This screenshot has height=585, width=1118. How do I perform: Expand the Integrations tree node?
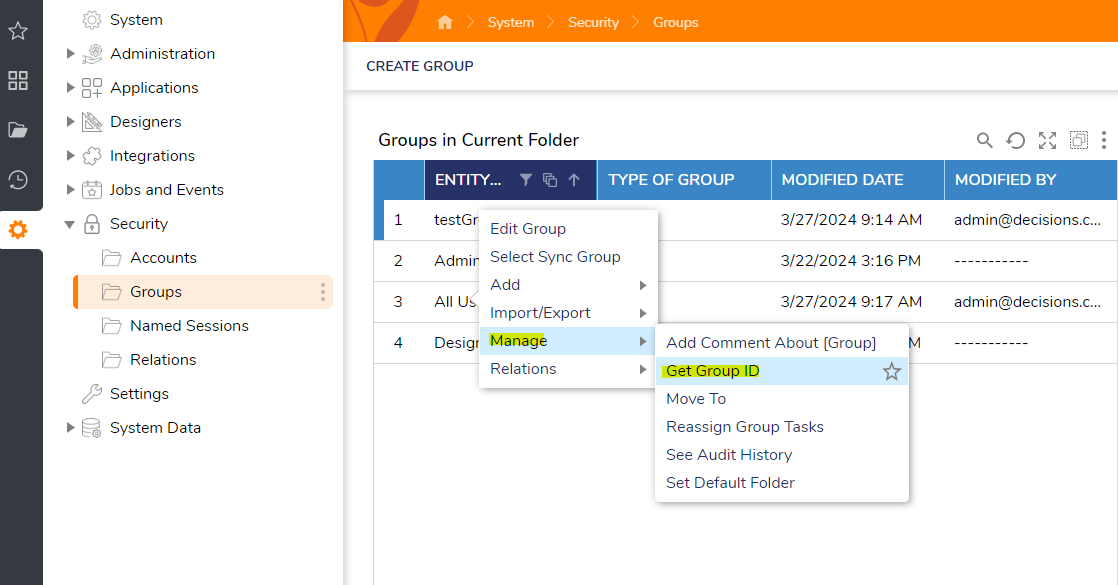click(70, 156)
